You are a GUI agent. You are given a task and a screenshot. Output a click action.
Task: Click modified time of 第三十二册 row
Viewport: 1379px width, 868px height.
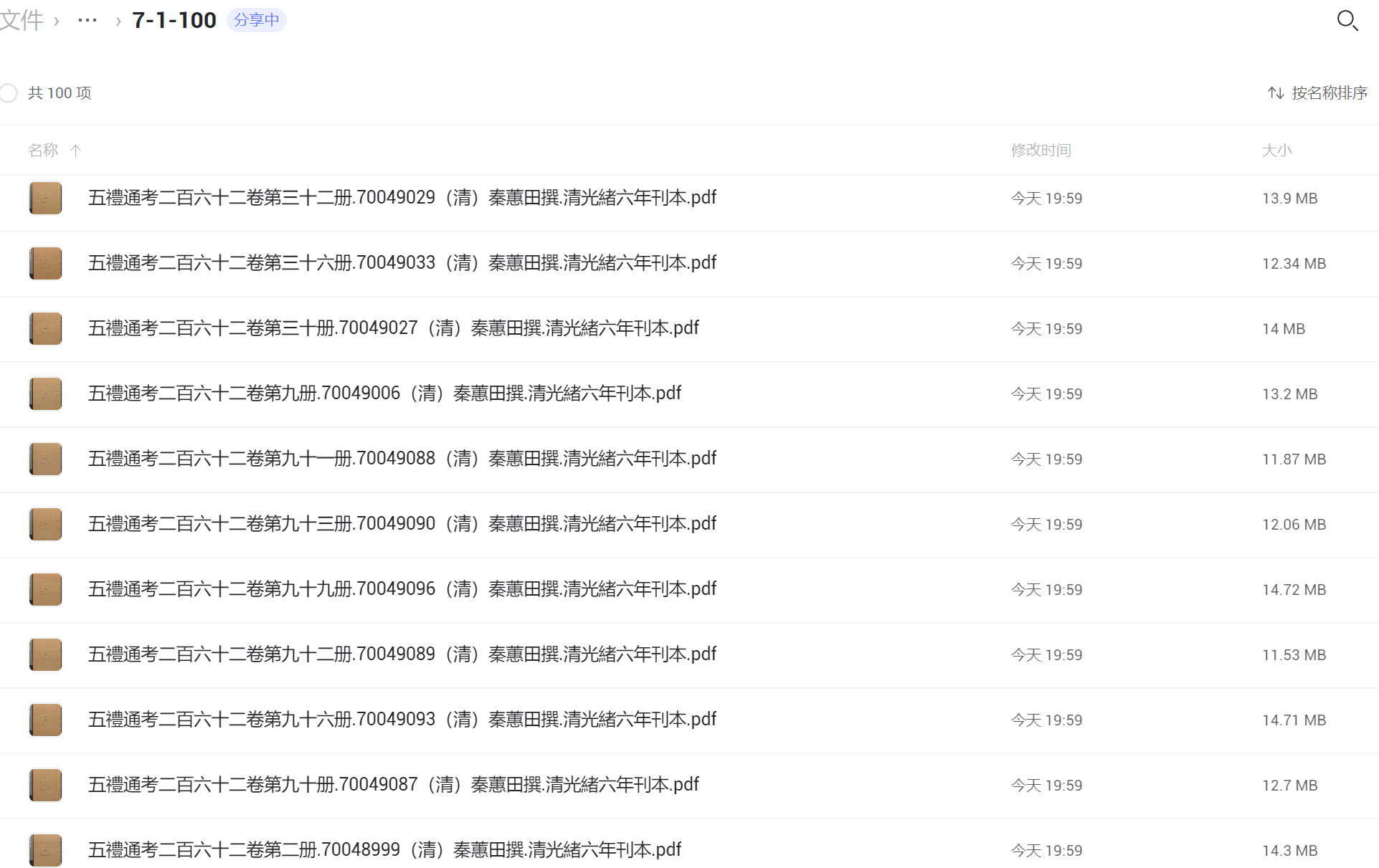click(1046, 199)
